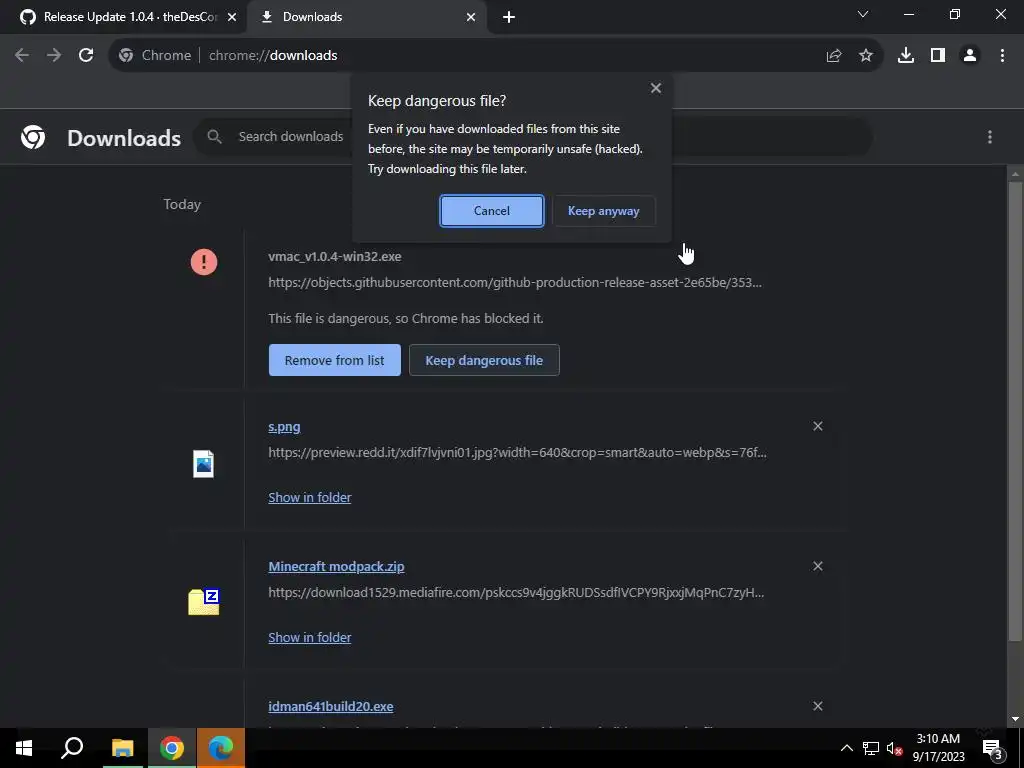1024x768 pixels.
Task: Click the network tray icon
Action: click(871, 748)
